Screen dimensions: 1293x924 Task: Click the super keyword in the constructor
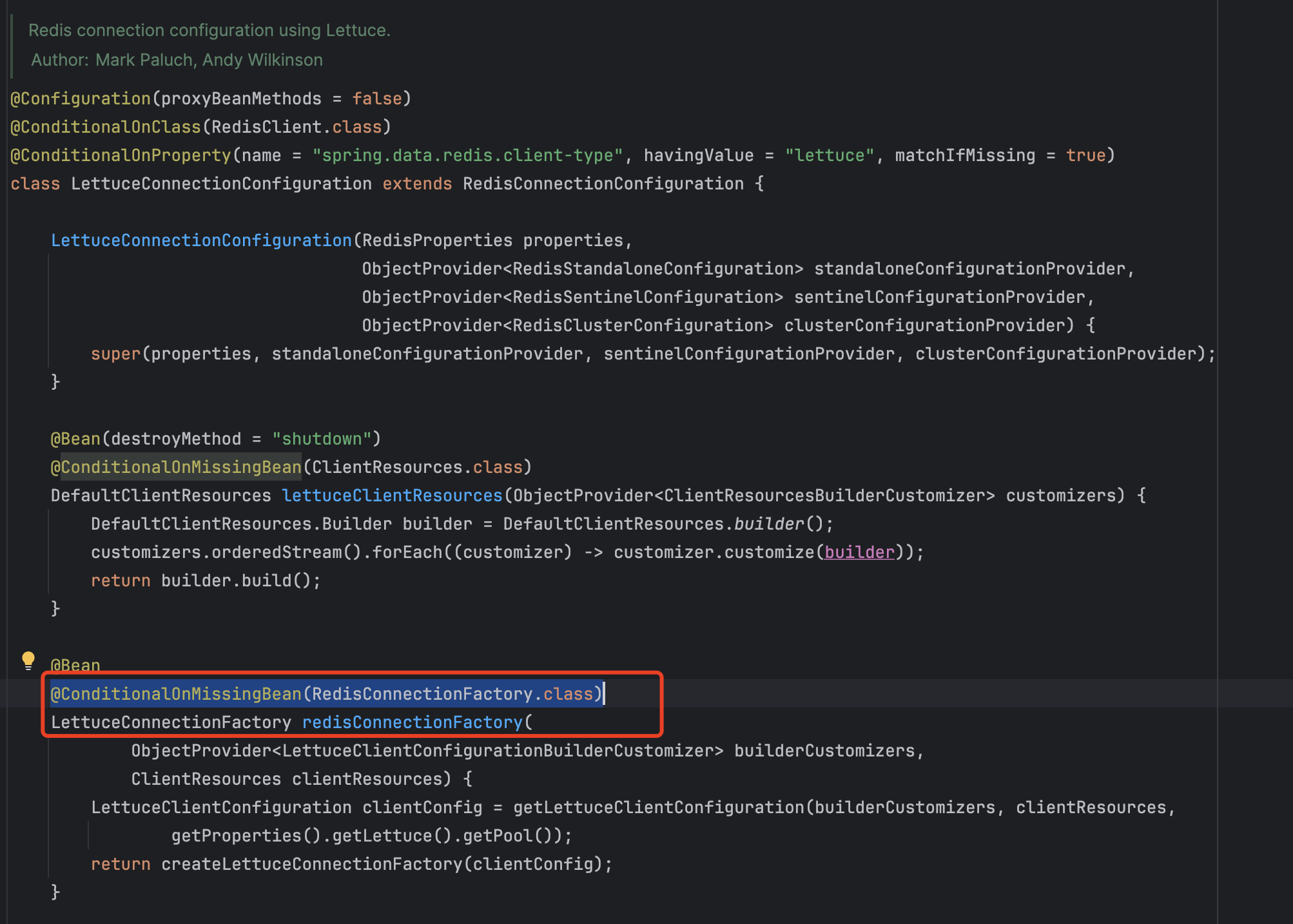tap(115, 353)
